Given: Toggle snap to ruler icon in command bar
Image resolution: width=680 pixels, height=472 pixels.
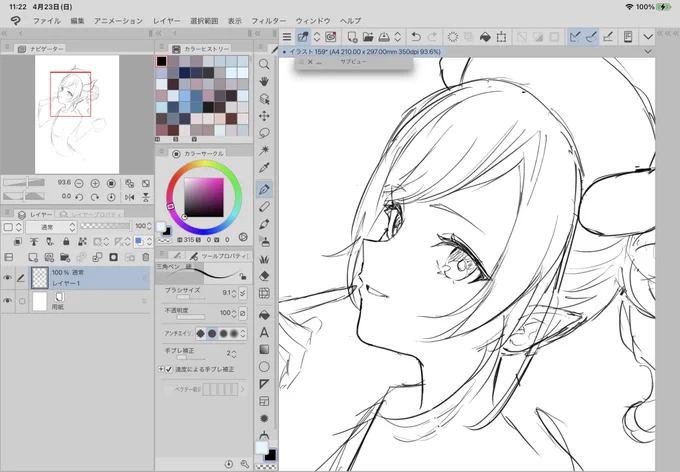Looking at the screenshot, I should [x=575, y=37].
